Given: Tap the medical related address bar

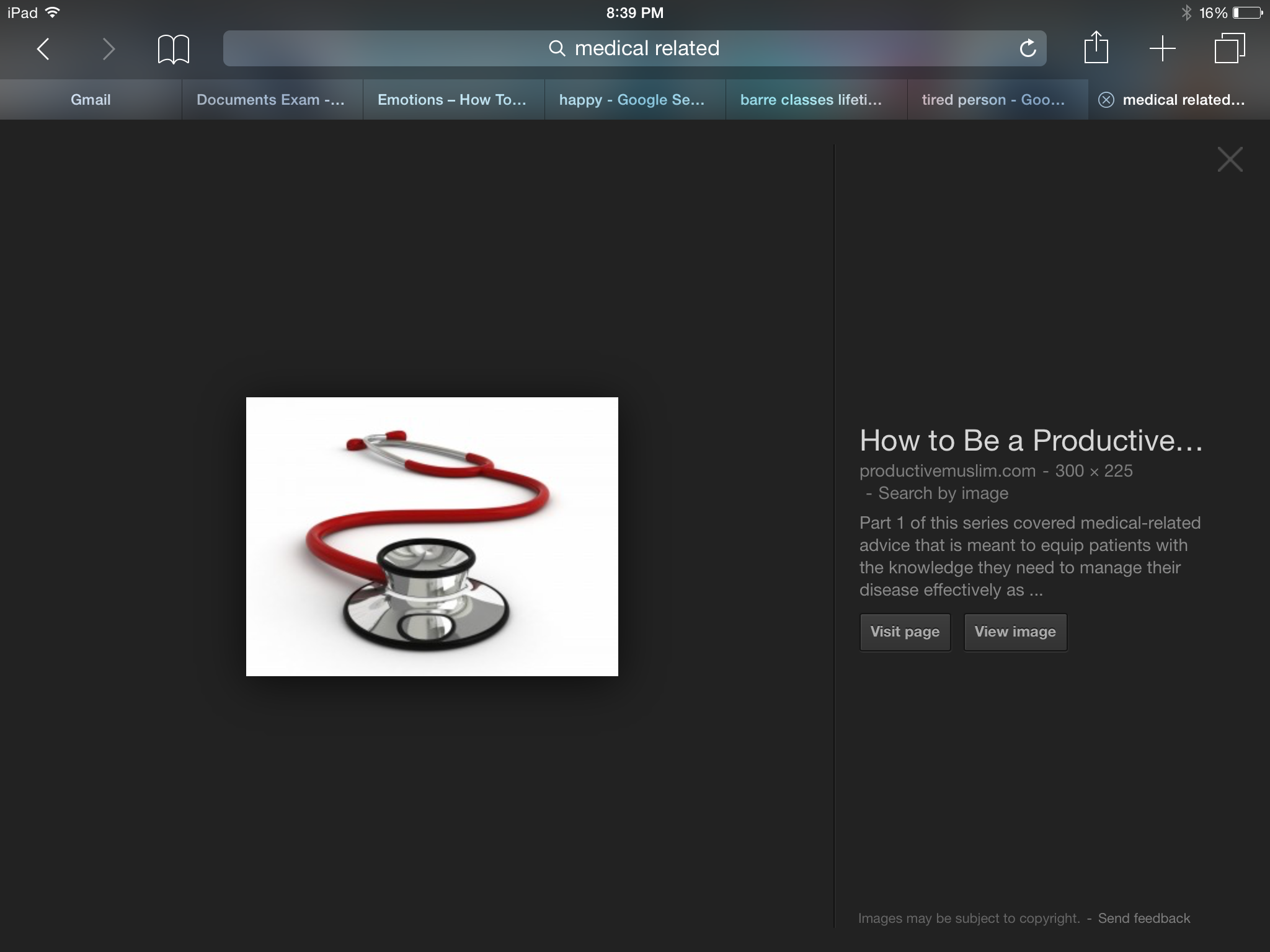Looking at the screenshot, I should (x=634, y=48).
